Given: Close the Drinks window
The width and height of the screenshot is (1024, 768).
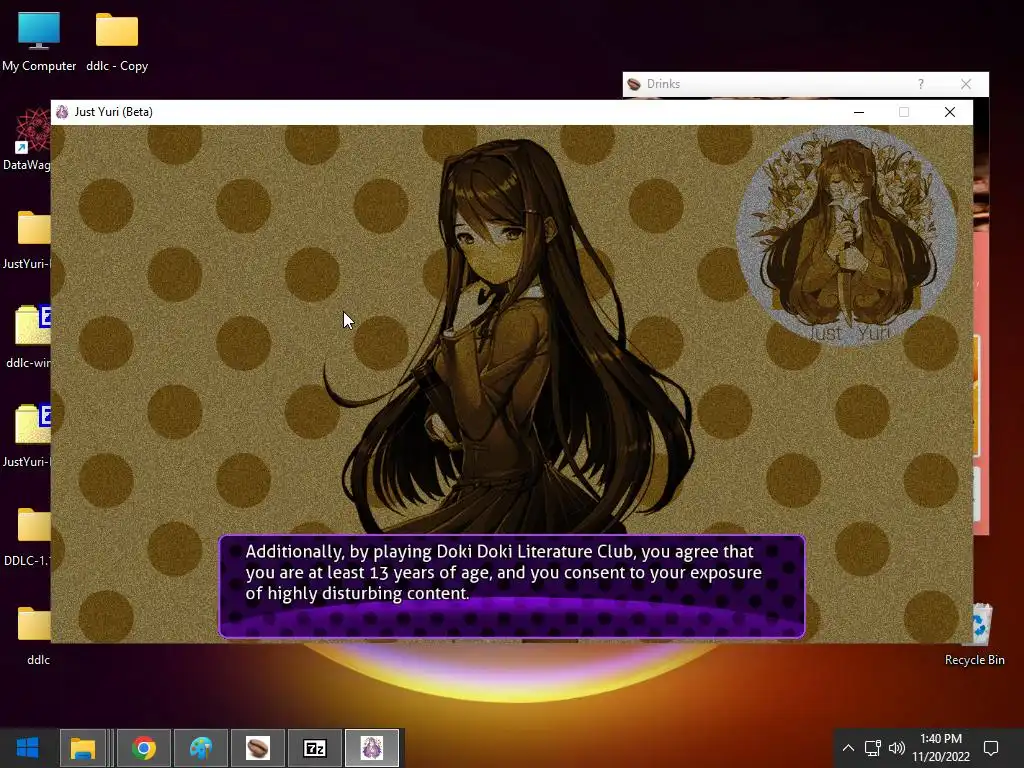Looking at the screenshot, I should pyautogui.click(x=966, y=84).
